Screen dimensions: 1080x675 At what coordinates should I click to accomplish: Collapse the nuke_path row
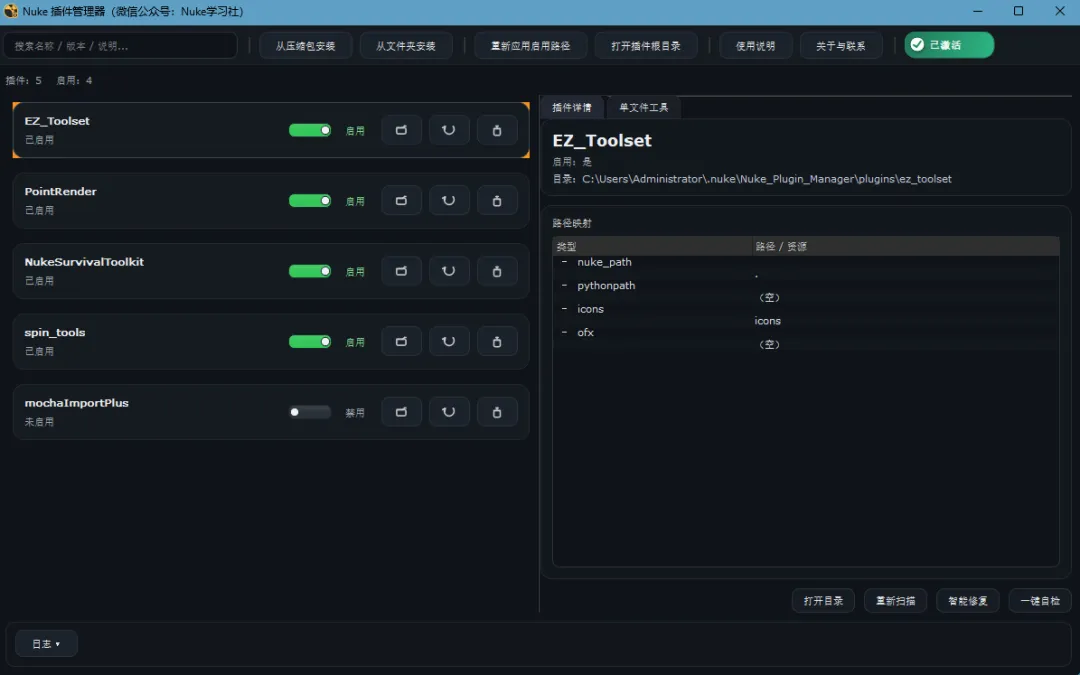pos(564,262)
